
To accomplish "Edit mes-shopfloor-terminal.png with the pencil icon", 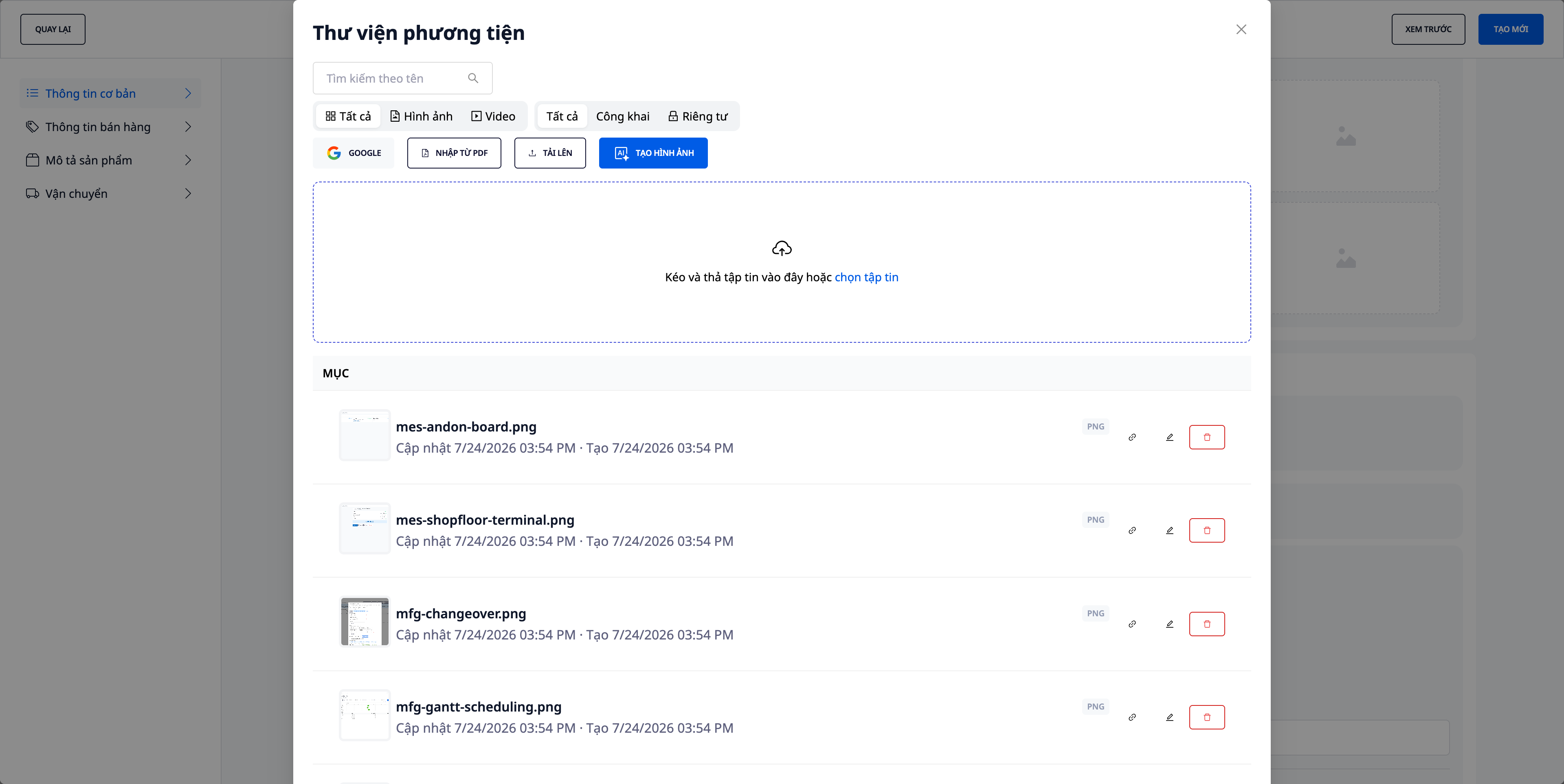I will click(x=1169, y=530).
